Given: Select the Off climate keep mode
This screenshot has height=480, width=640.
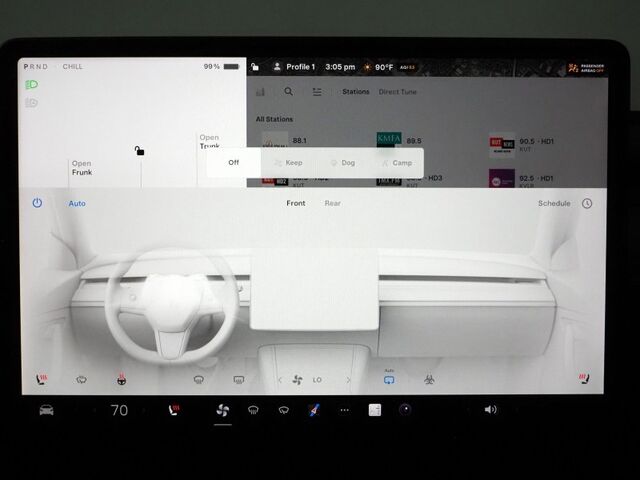Looking at the screenshot, I should coord(233,162).
